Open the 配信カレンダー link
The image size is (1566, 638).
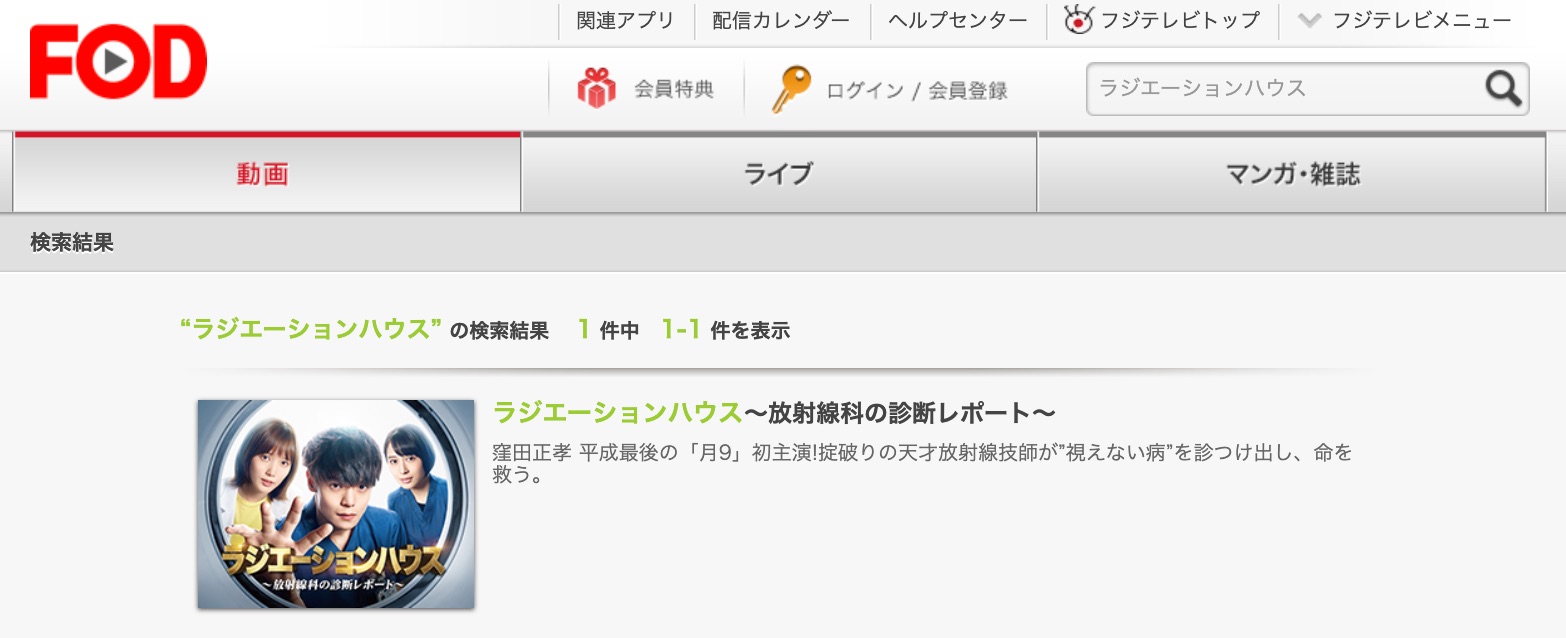click(781, 20)
